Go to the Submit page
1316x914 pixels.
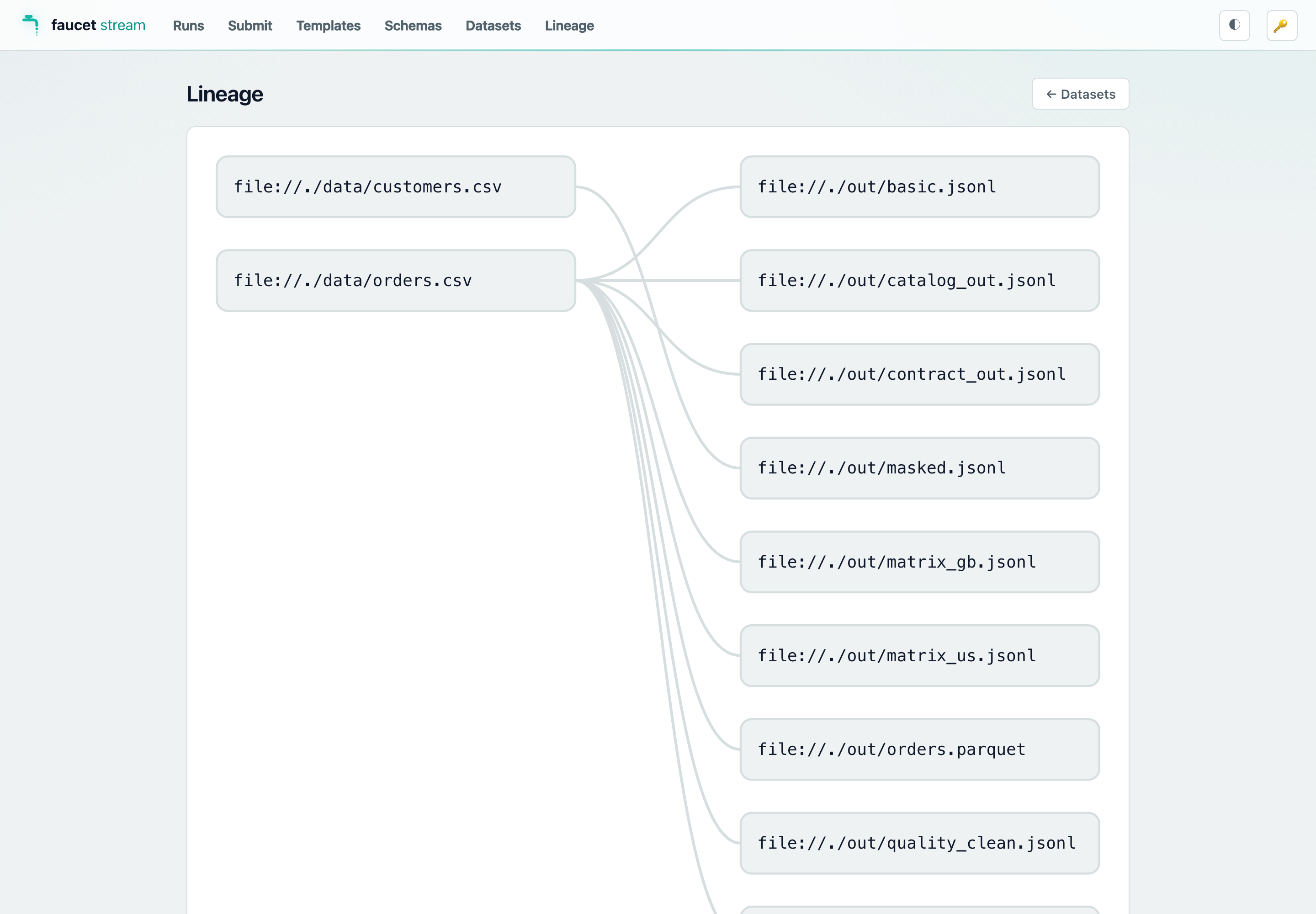(x=249, y=26)
